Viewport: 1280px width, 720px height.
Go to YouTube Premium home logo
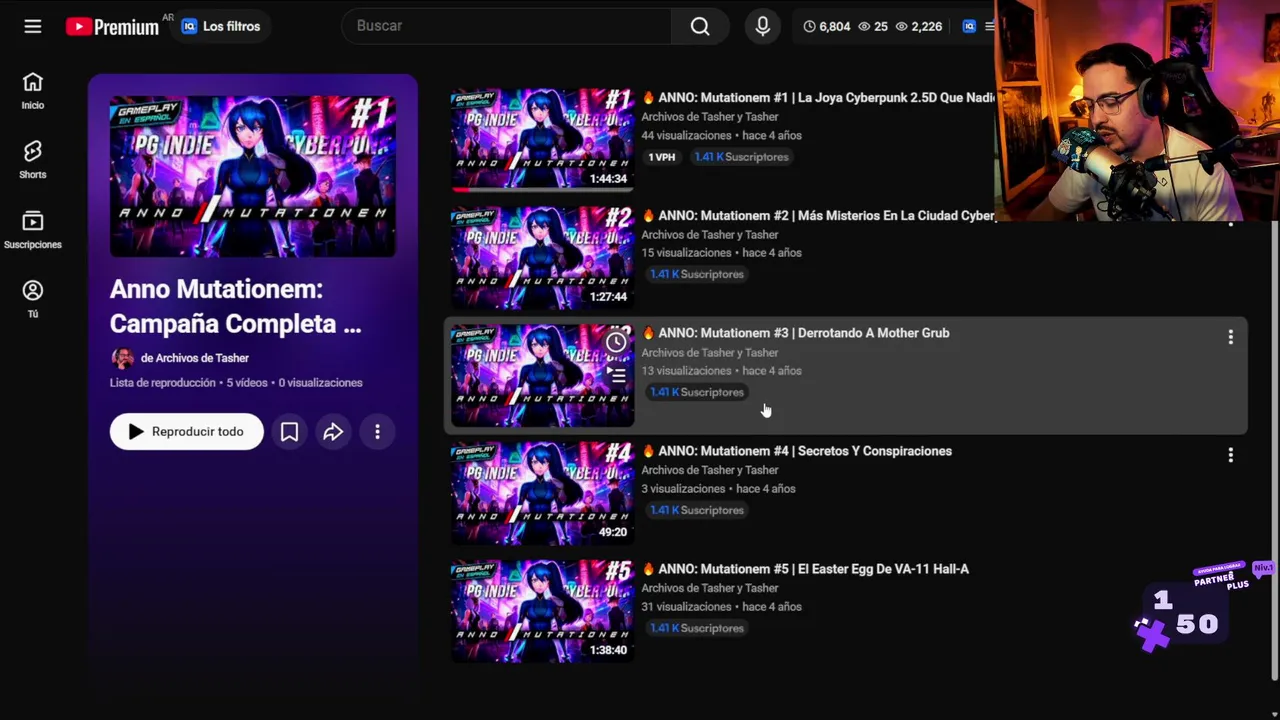[112, 27]
